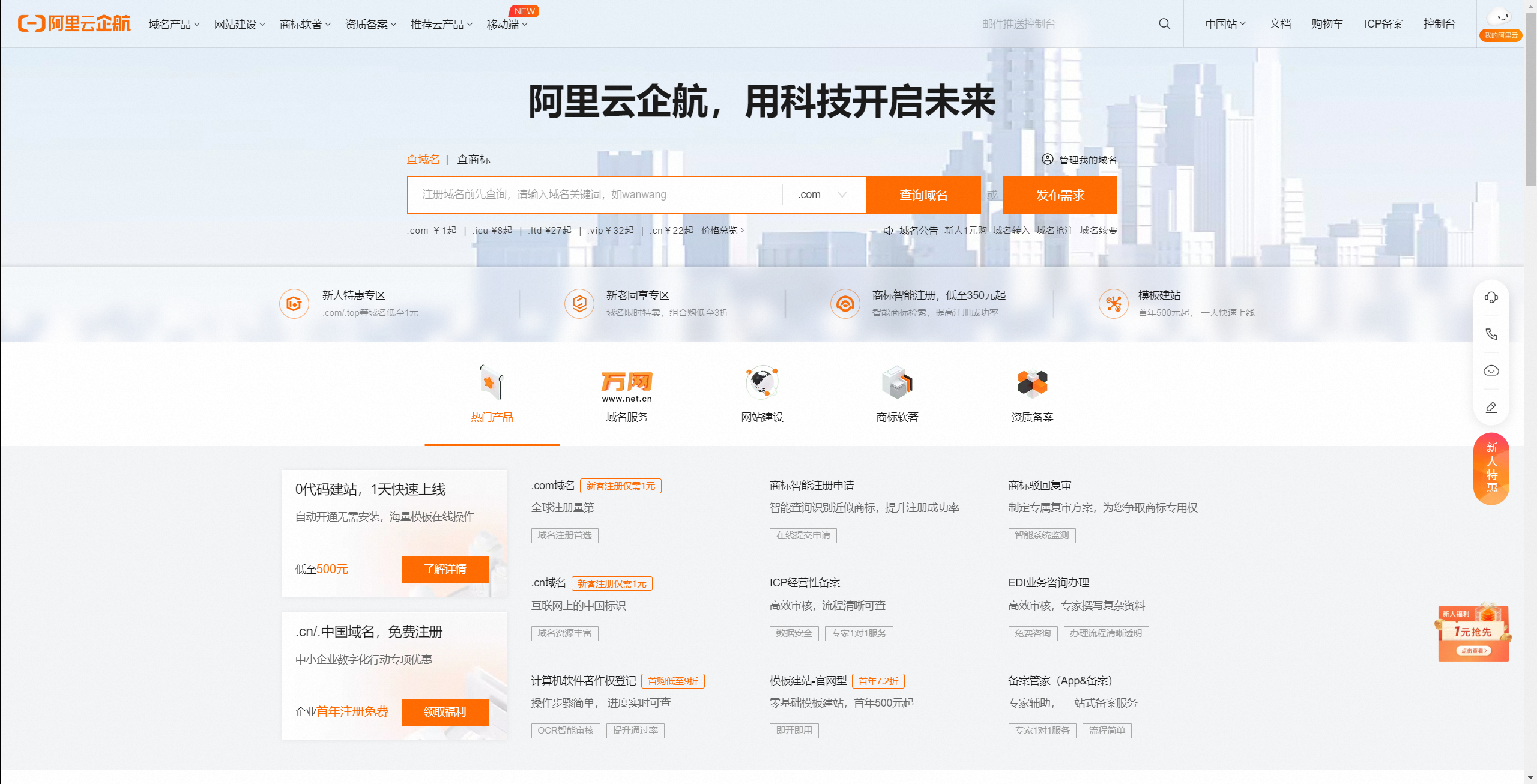Open 价格总览 price overview arrow
Image resolution: width=1537 pixels, height=784 pixels.
[x=723, y=231]
